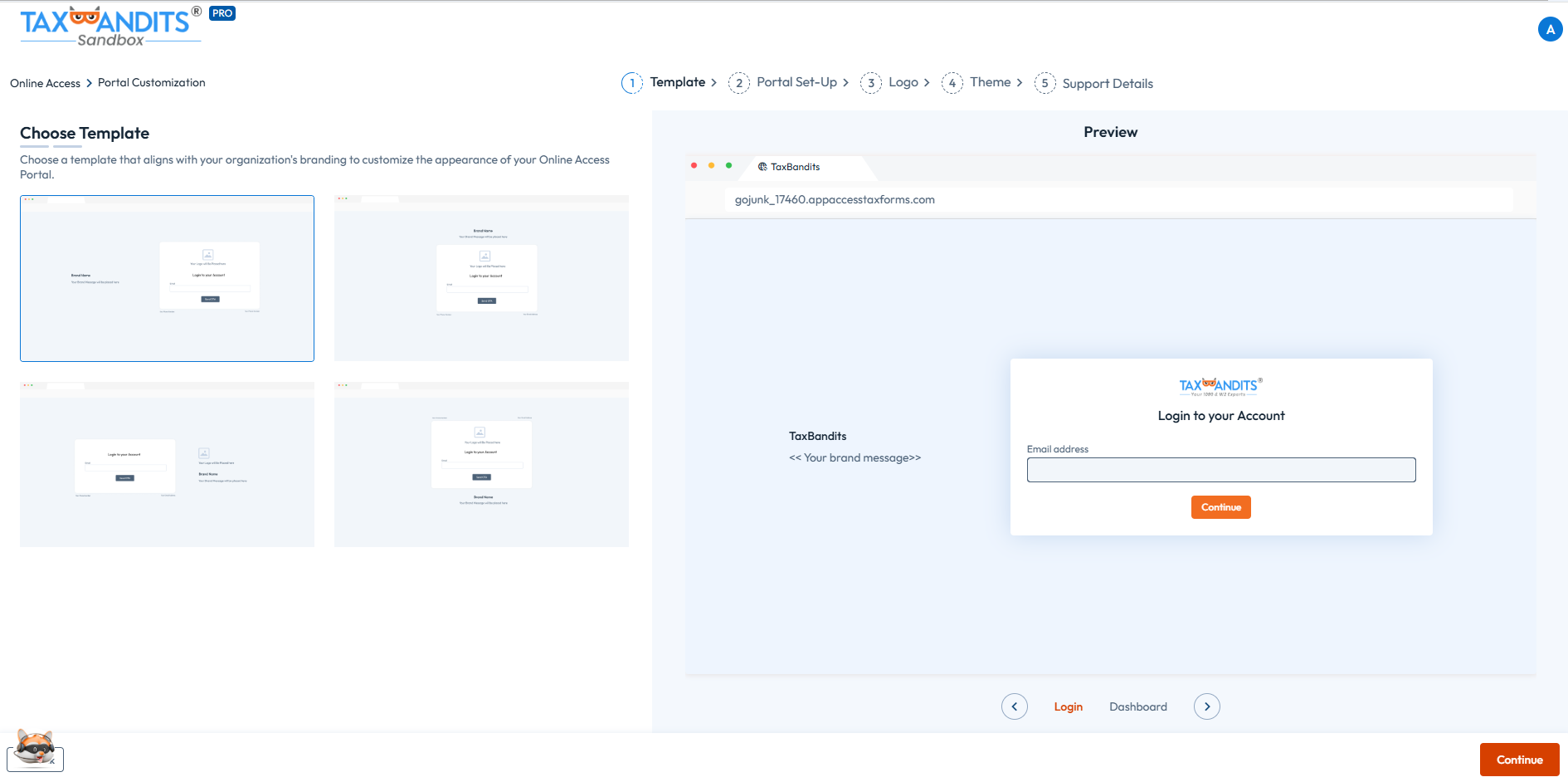Viewport: 1568px width, 782px height.
Task: Open the user avatar account menu
Action: click(1550, 30)
